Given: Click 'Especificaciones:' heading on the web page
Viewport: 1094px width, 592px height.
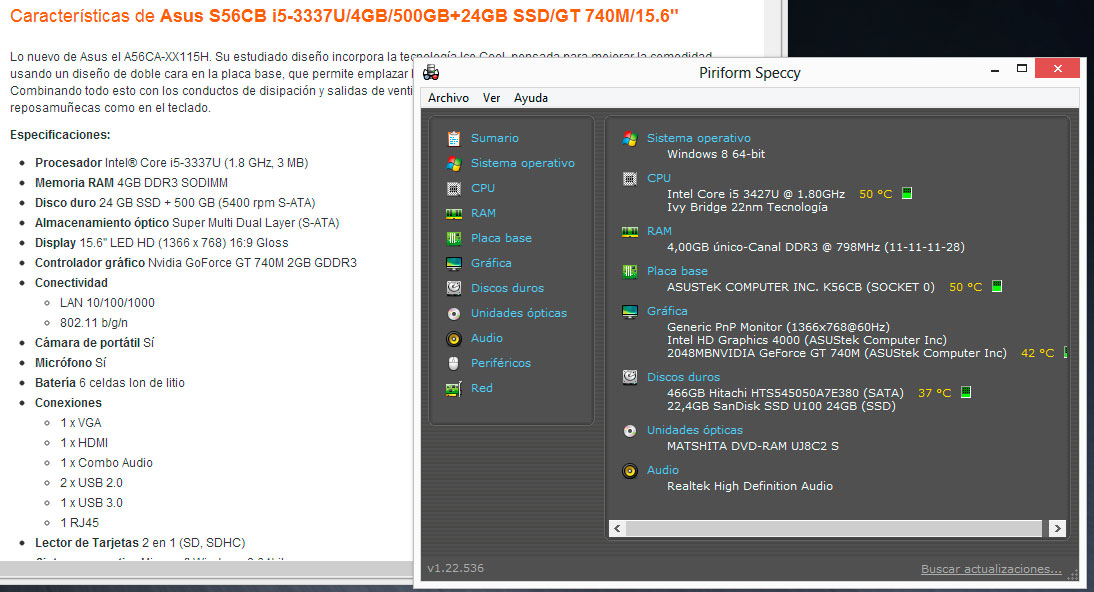Looking at the screenshot, I should click(x=60, y=135).
